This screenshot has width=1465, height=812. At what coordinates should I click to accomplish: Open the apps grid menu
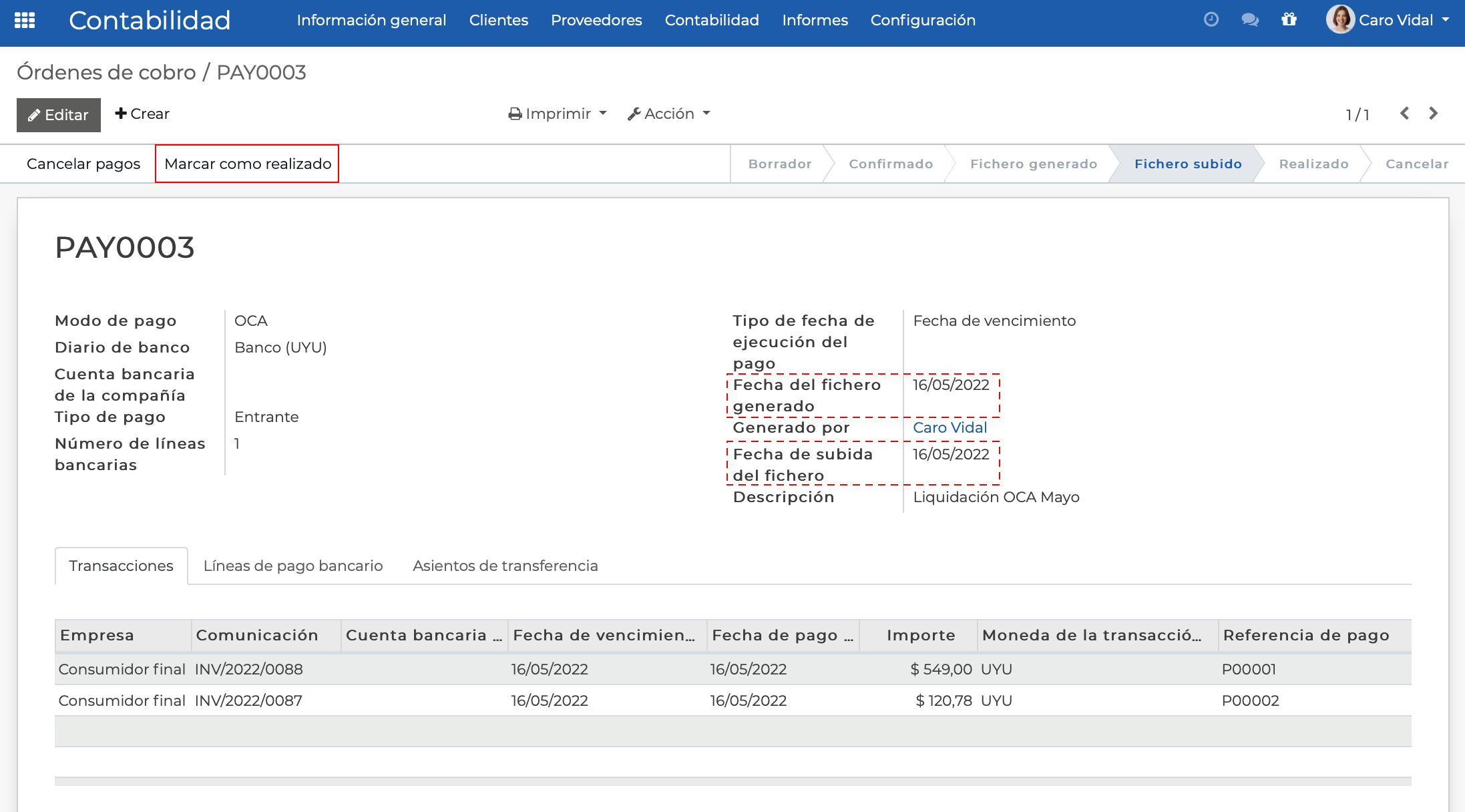tap(25, 21)
